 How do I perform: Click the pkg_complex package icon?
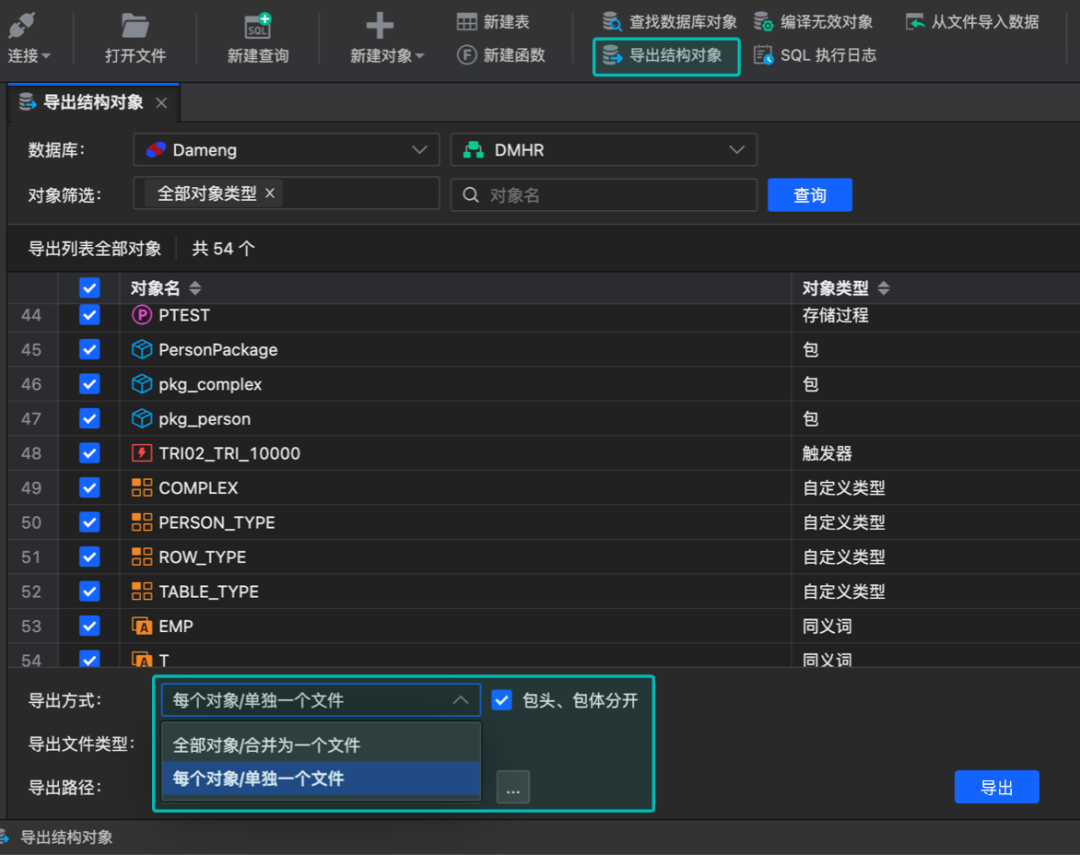tap(142, 384)
